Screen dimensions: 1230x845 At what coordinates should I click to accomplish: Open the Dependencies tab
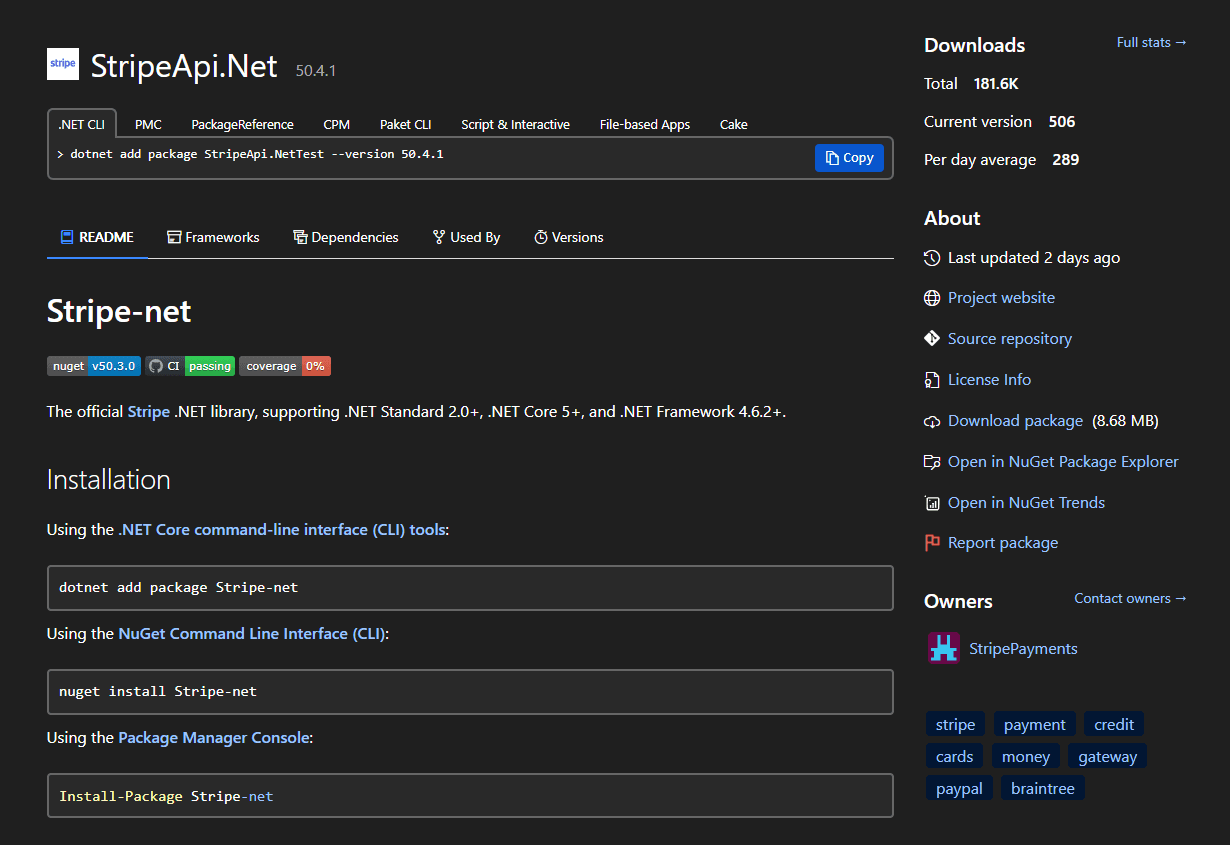tap(345, 237)
